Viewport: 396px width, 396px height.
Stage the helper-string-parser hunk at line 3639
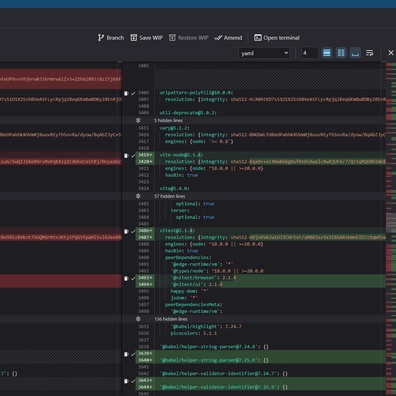[x=133, y=354]
